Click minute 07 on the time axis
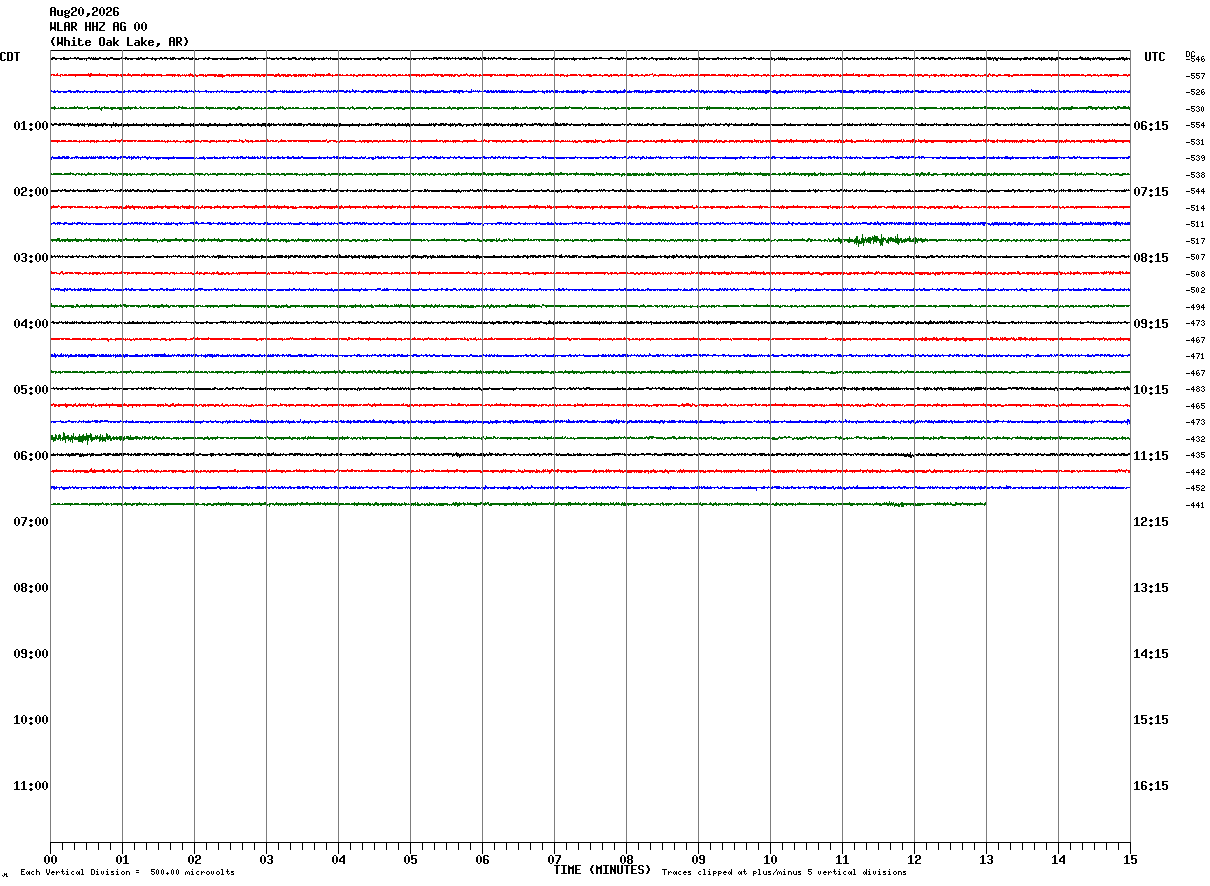Viewport: 1210px width, 886px height. click(554, 860)
